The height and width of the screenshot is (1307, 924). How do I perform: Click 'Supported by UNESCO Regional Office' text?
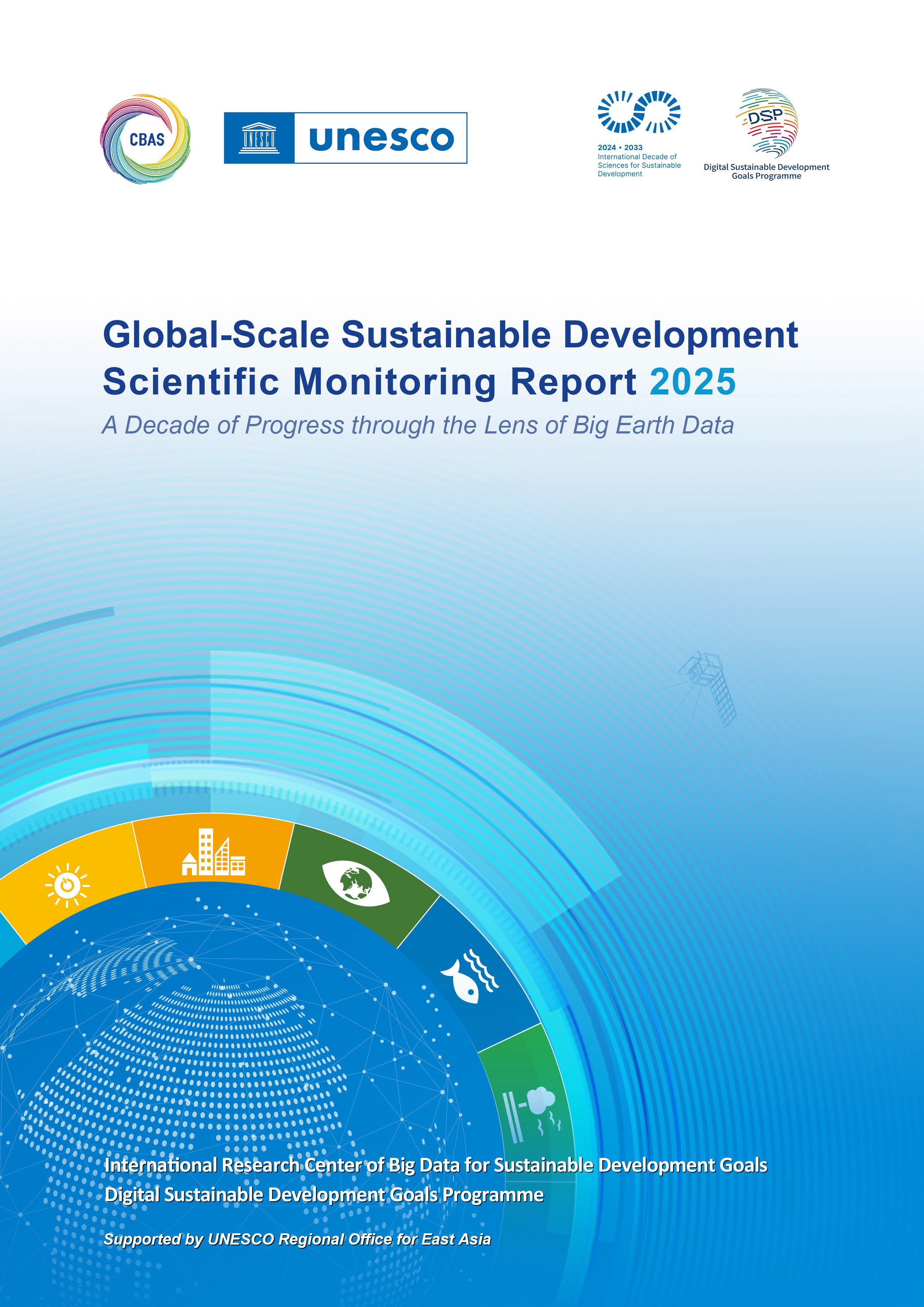(297, 1239)
